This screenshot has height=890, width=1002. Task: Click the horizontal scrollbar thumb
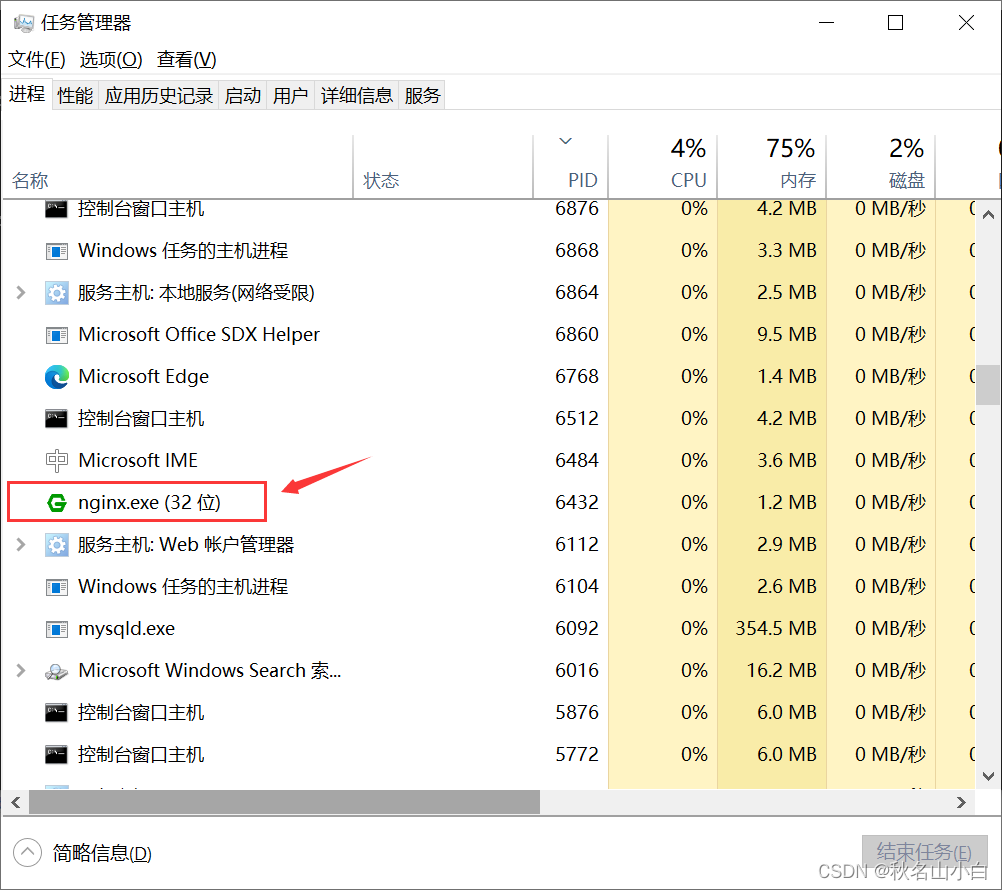click(284, 802)
